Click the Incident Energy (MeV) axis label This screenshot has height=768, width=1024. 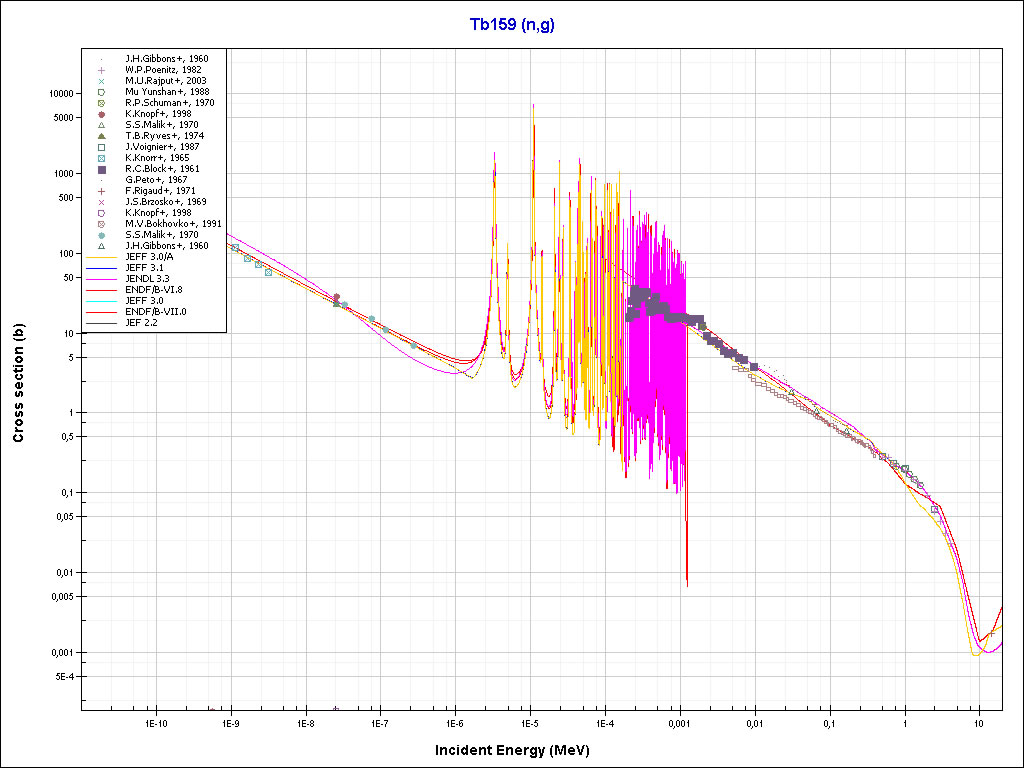click(x=511, y=750)
